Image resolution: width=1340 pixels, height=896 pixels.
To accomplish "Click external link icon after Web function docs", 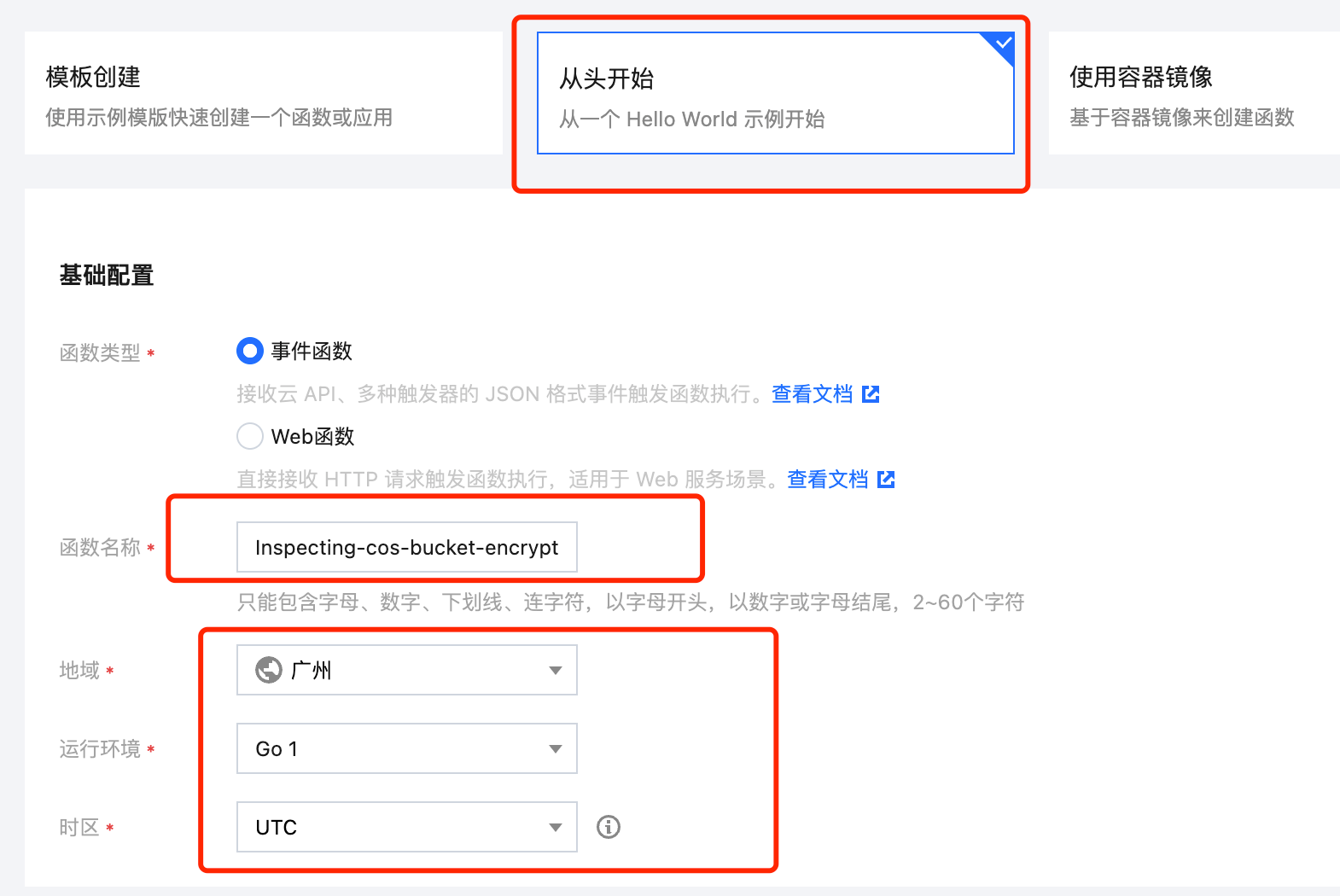I will [886, 480].
